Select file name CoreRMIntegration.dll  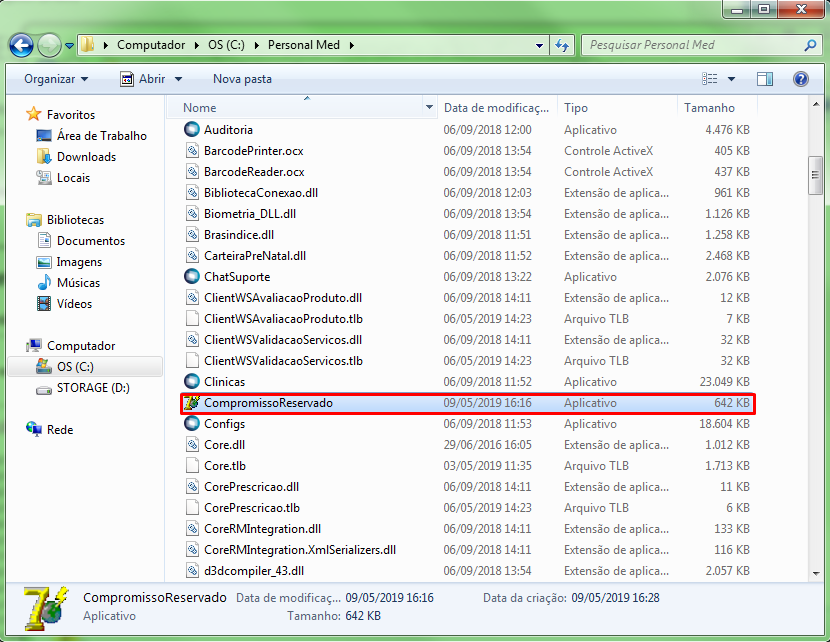[263, 529]
